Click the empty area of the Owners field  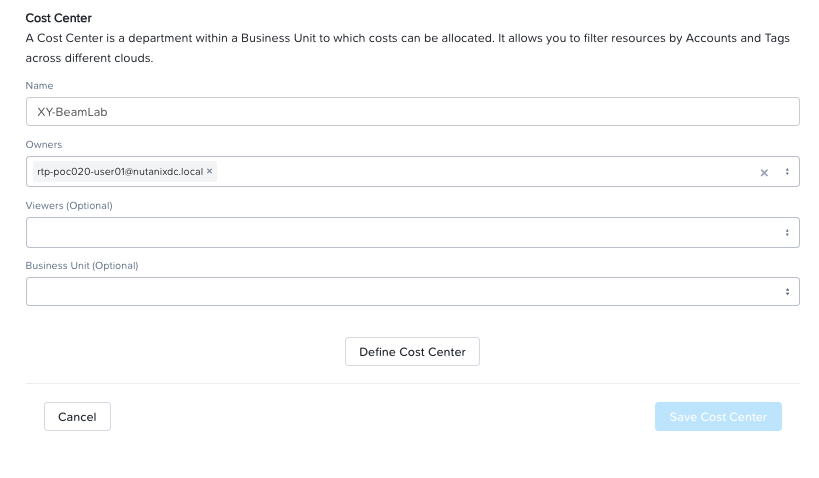point(486,172)
